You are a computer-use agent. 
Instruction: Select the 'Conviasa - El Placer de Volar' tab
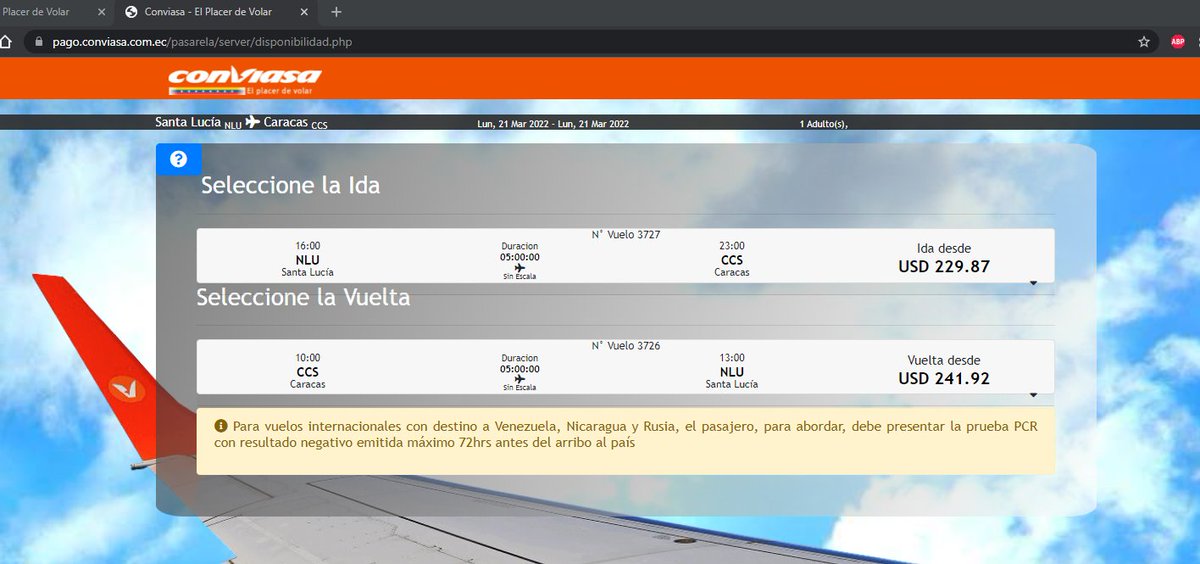tap(220, 12)
